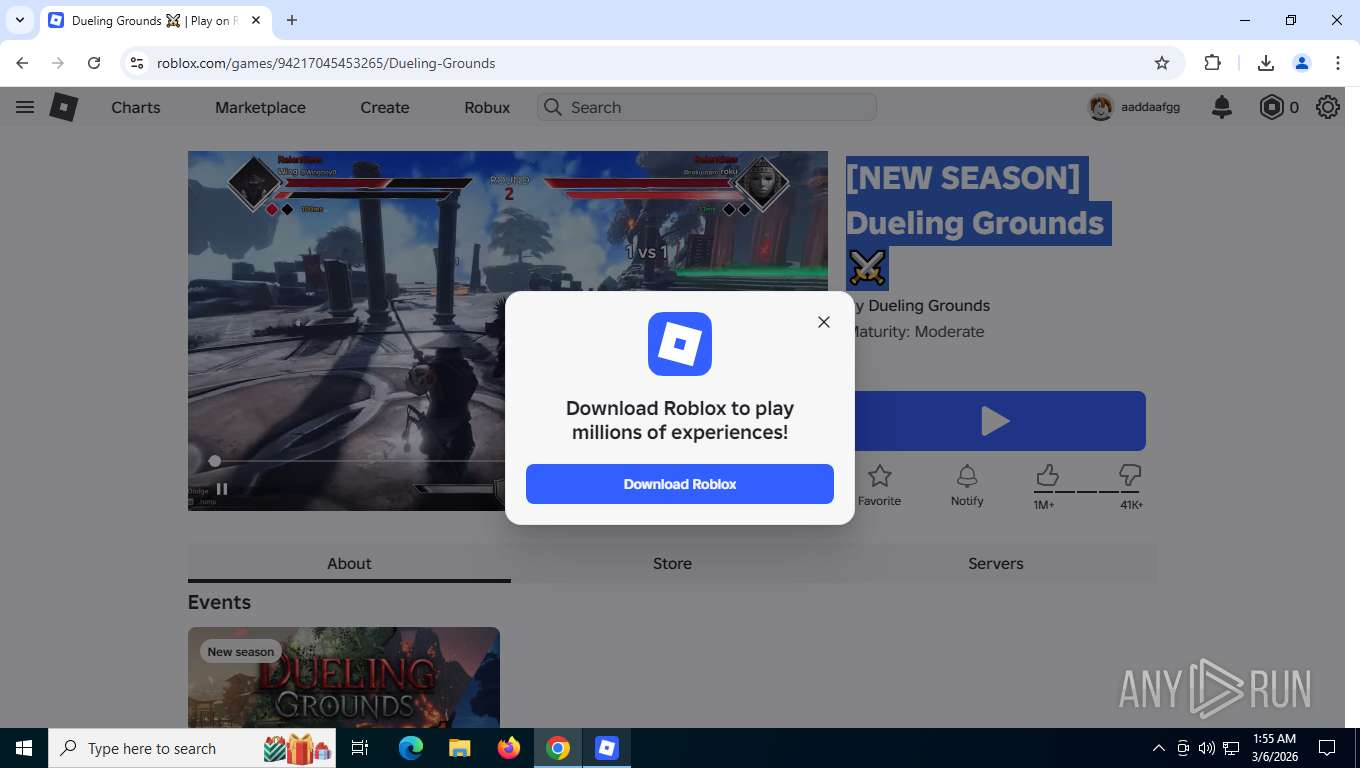Start the game with the play button
Image resolution: width=1360 pixels, height=768 pixels.
tap(995, 421)
